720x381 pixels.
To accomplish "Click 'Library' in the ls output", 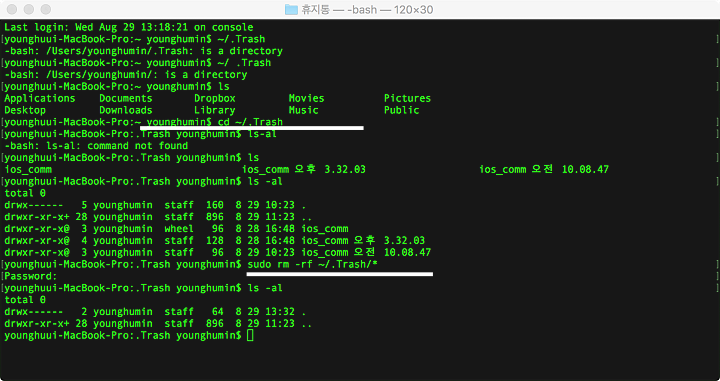I will coord(214,110).
